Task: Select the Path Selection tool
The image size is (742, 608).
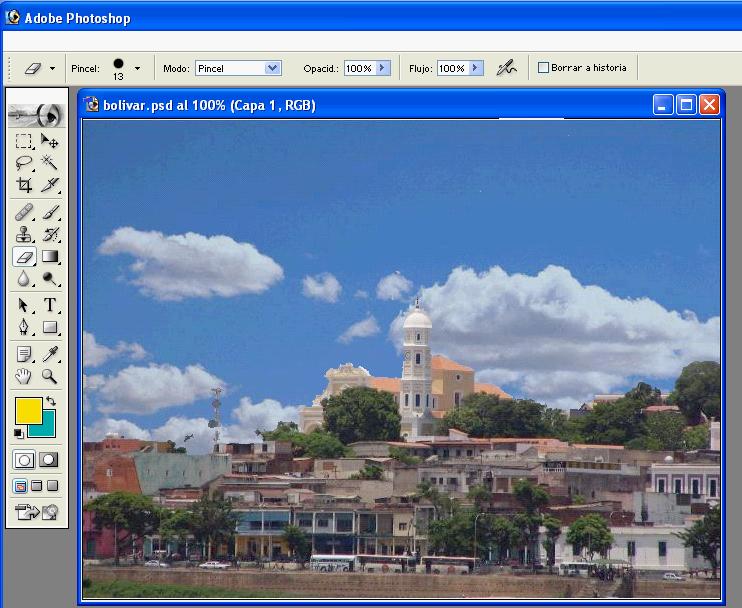Action: [24, 305]
